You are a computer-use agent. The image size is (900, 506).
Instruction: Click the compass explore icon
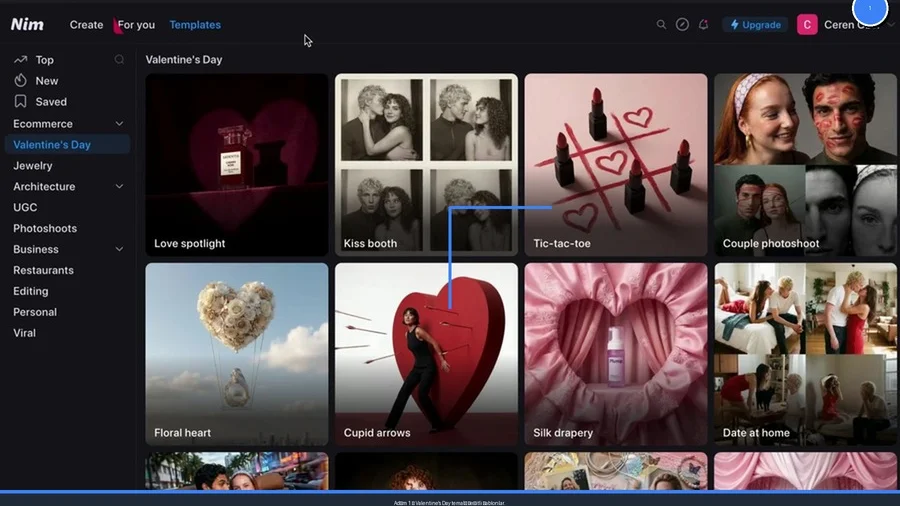coord(682,25)
